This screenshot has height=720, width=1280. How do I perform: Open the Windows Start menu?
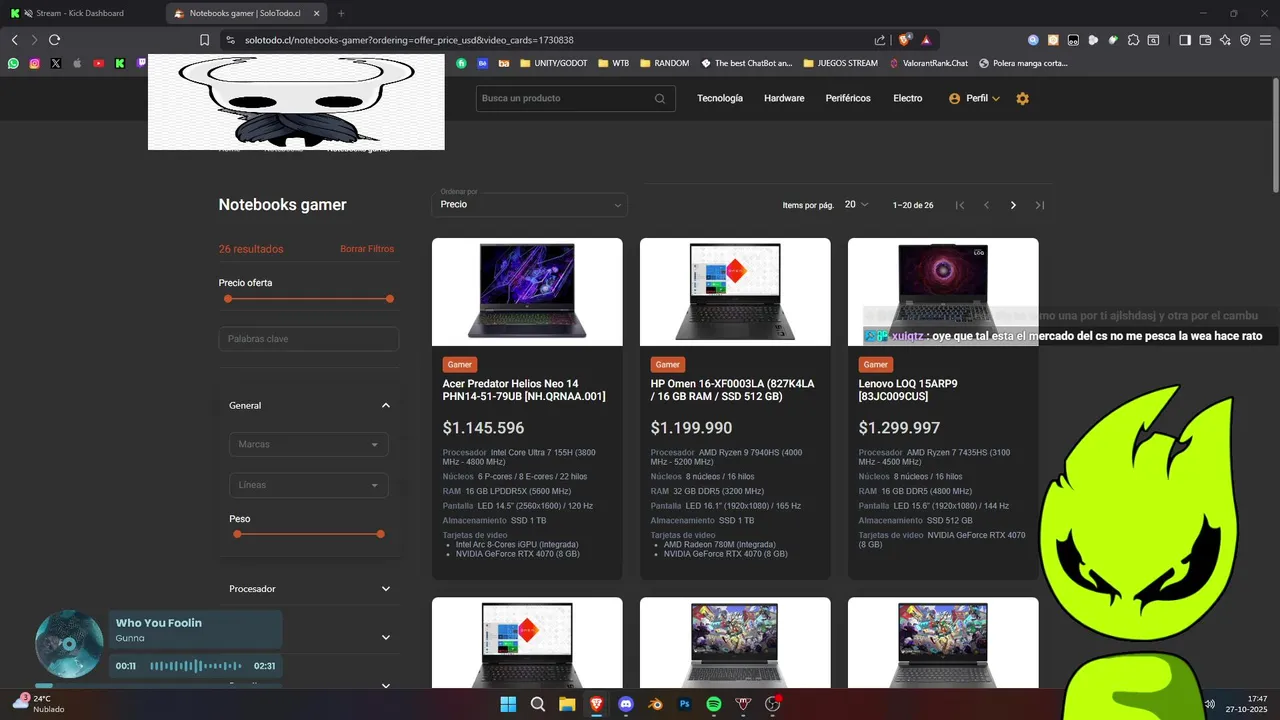tap(508, 704)
